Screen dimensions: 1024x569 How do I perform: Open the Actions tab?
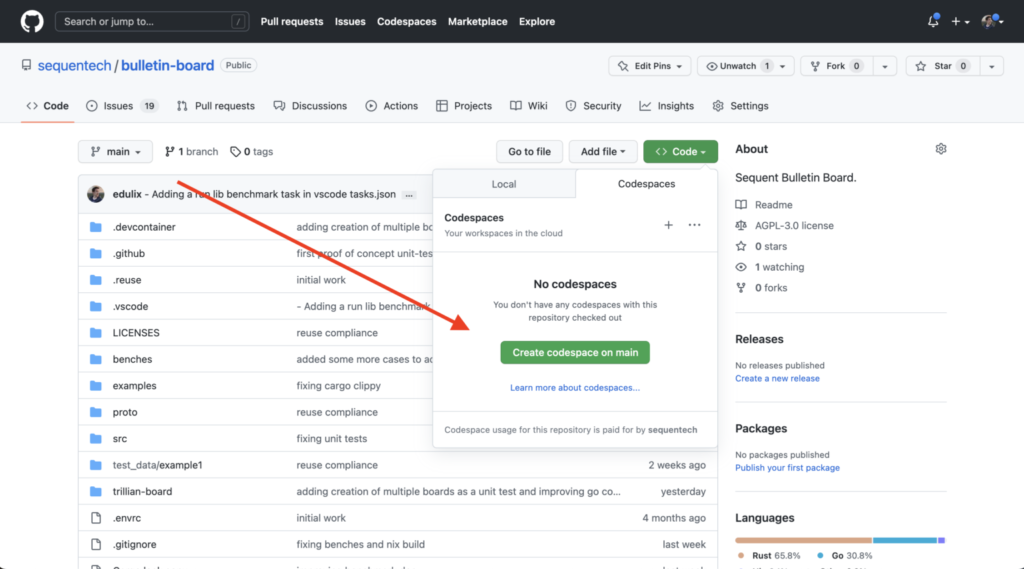[x=392, y=106]
